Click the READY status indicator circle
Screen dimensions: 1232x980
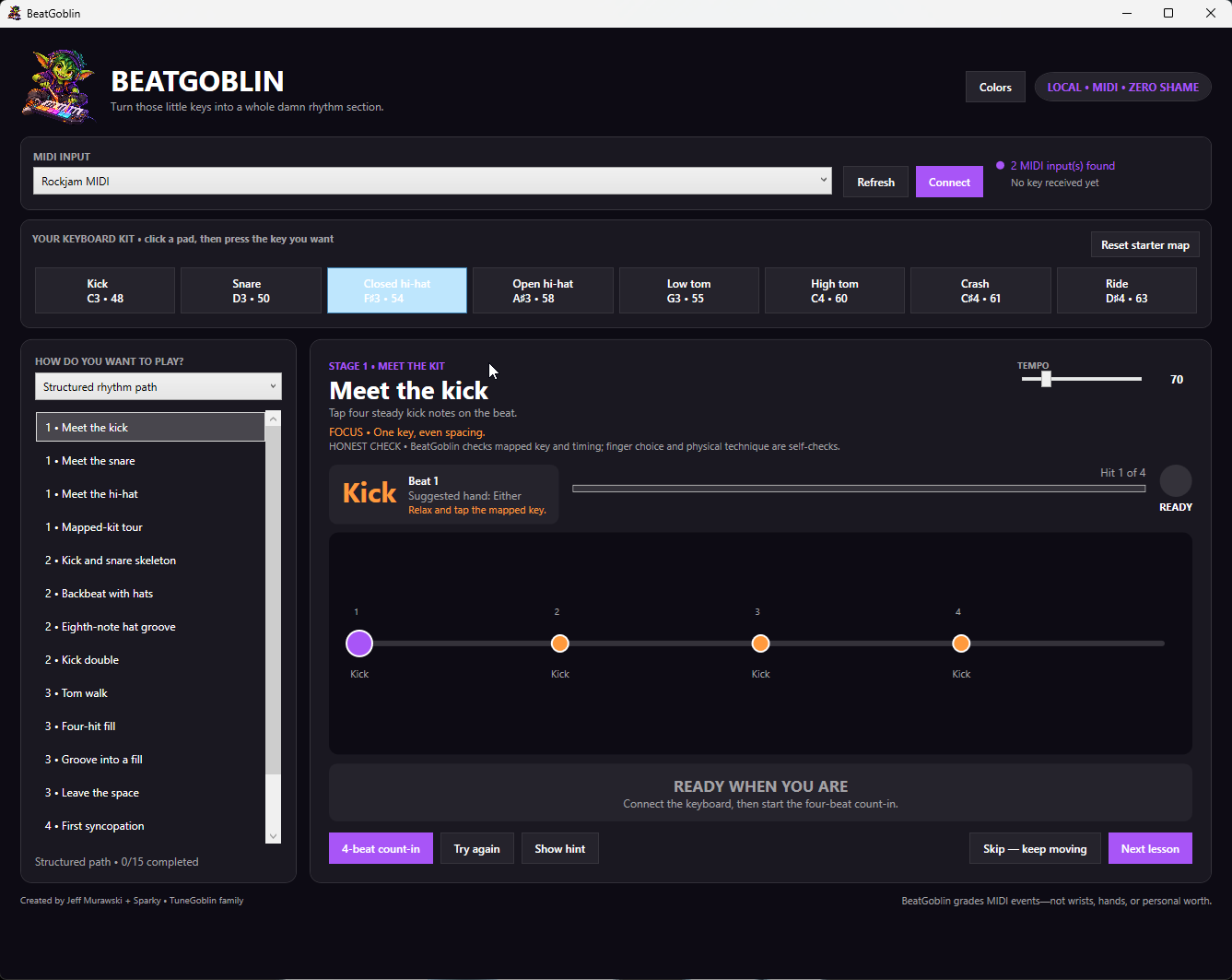pos(1176,481)
